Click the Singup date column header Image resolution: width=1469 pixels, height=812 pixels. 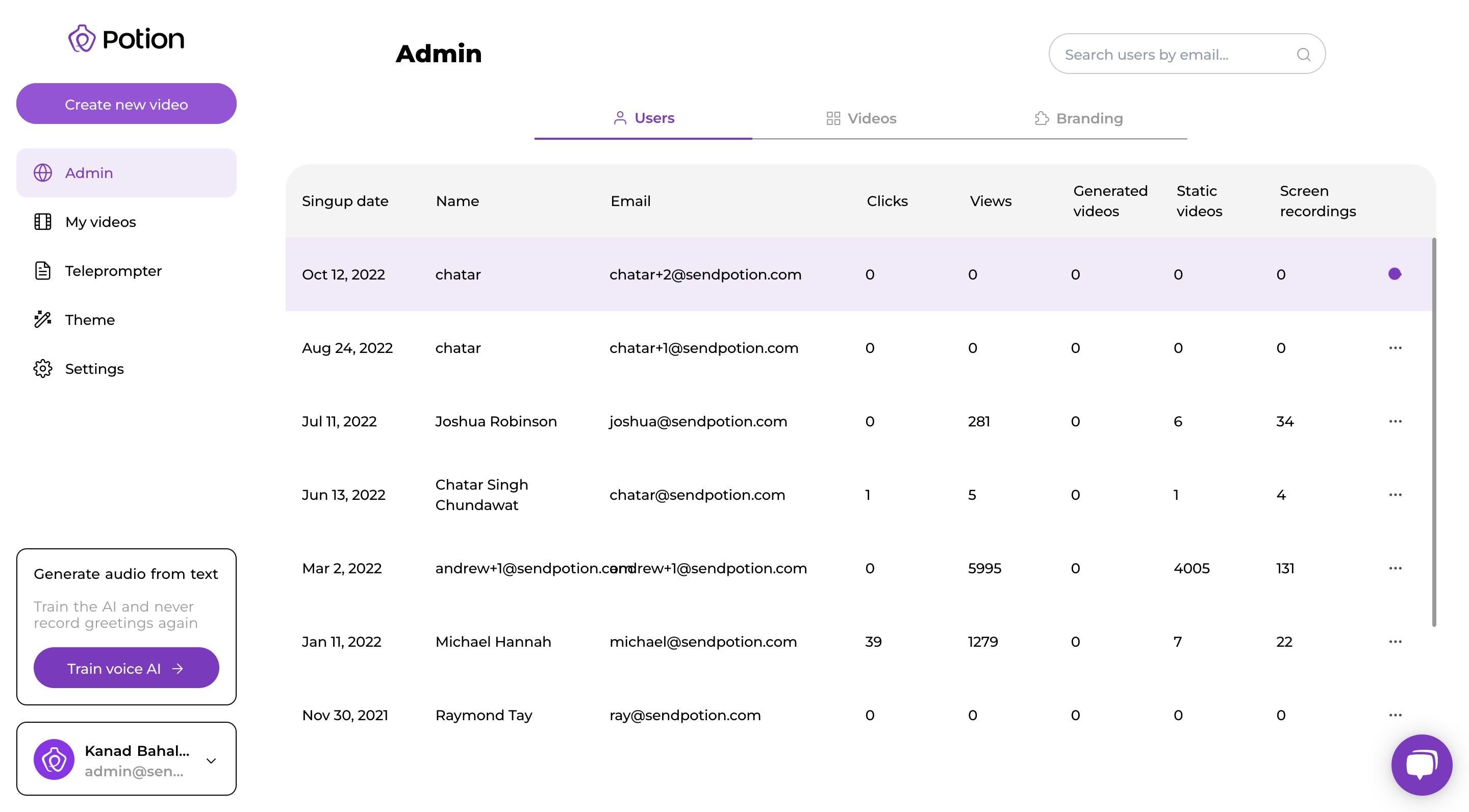[x=345, y=201]
